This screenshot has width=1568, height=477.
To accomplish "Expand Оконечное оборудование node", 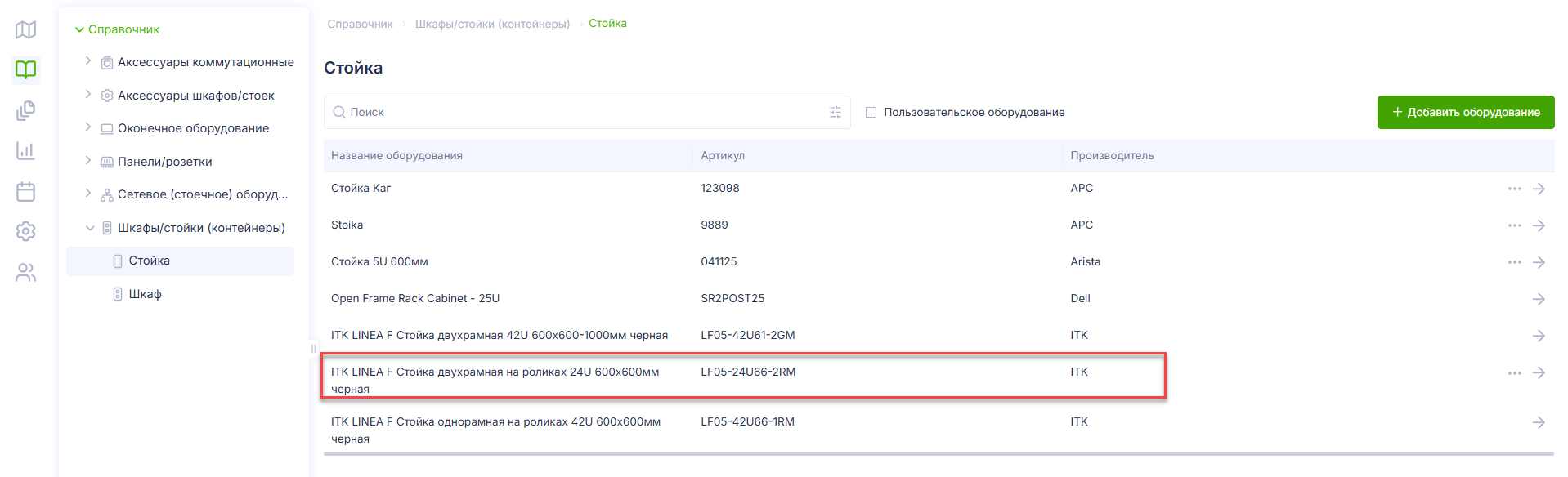I will (x=88, y=127).
